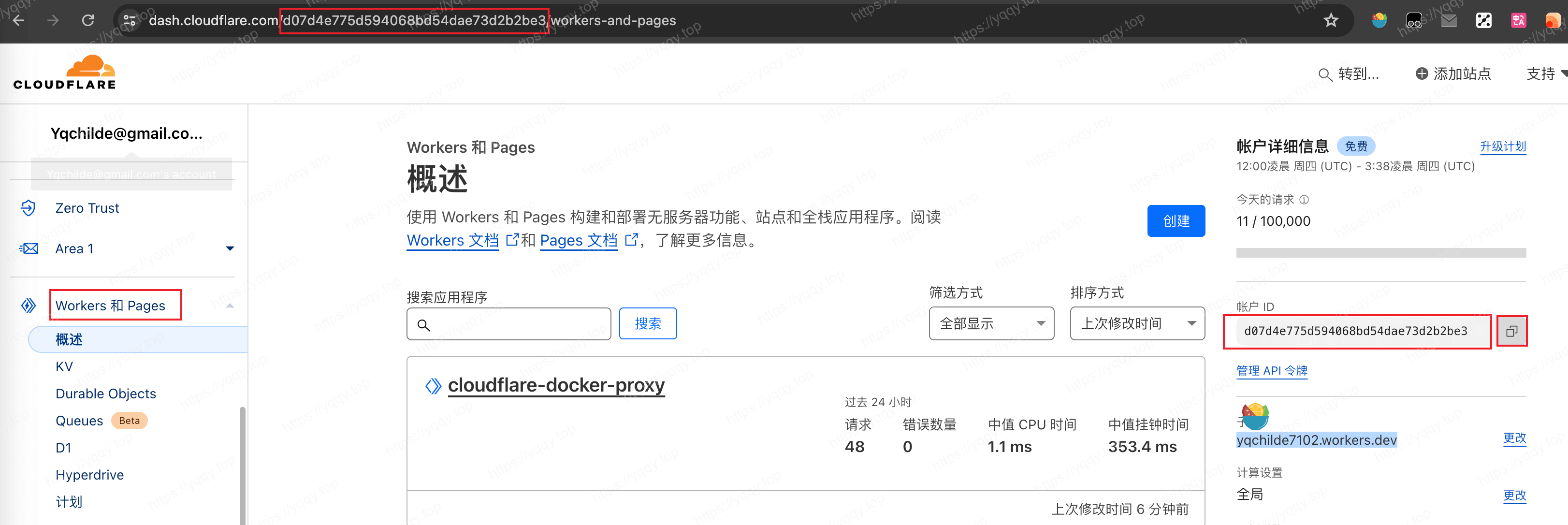Click the copy account ID icon
This screenshot has height=525, width=1568.
1511,331
